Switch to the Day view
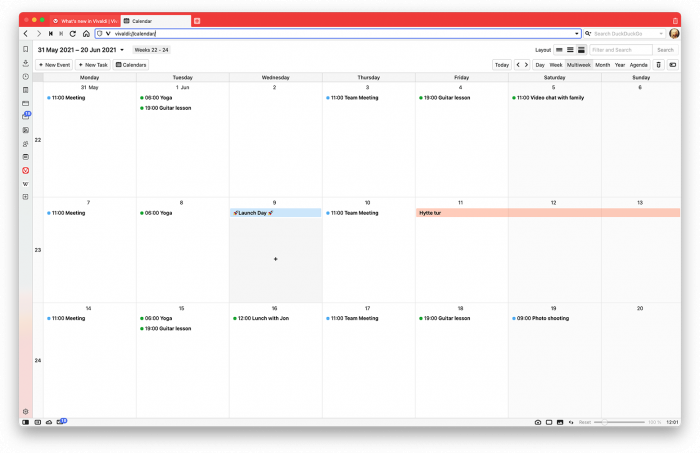 coord(540,65)
